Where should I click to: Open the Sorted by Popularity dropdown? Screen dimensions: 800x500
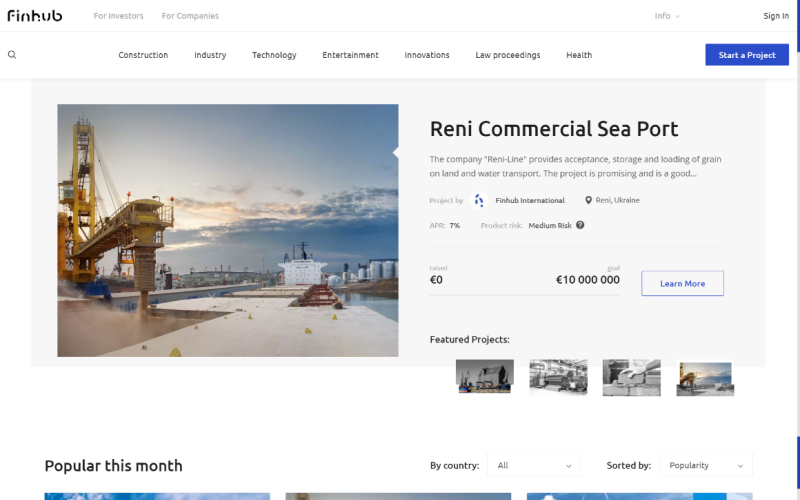click(x=706, y=465)
